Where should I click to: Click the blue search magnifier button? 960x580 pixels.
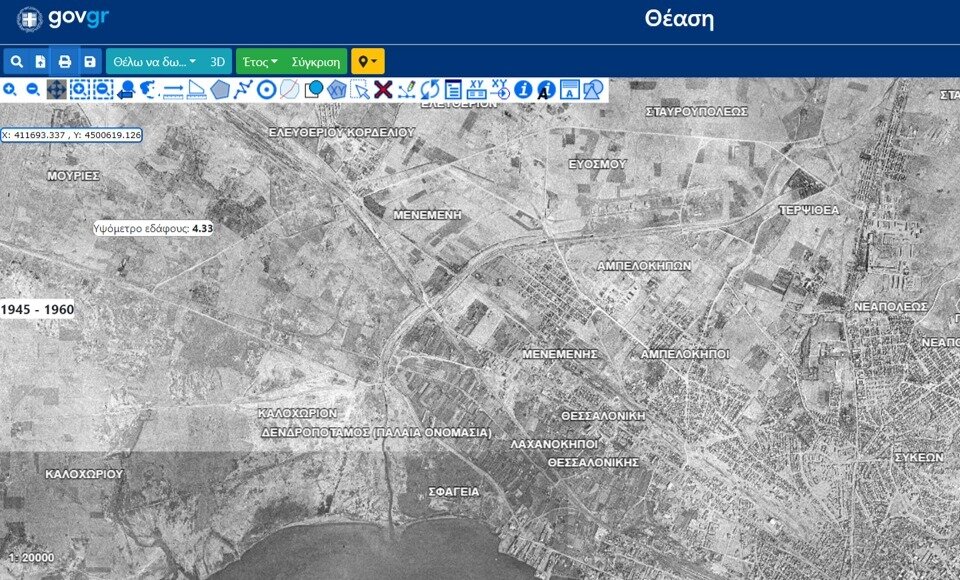coord(17,62)
